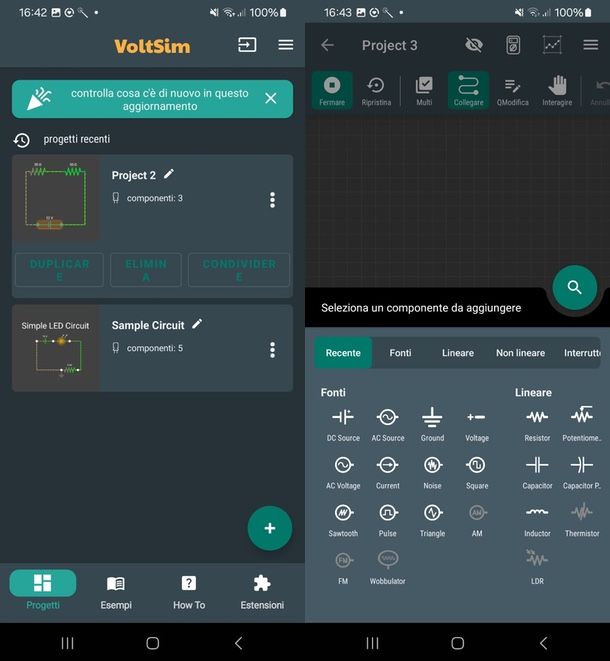Click the Ripristina reset tool
Screen dimensions: 610x661
[x=376, y=91]
